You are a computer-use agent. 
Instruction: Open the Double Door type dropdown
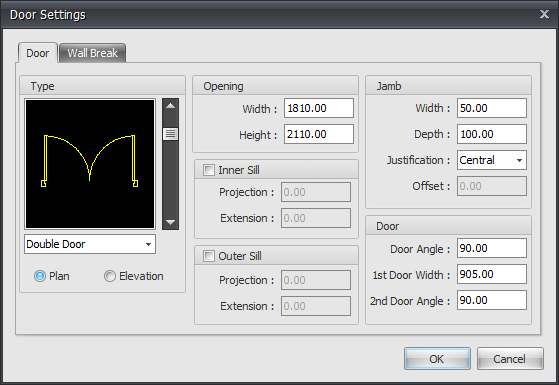(90, 244)
